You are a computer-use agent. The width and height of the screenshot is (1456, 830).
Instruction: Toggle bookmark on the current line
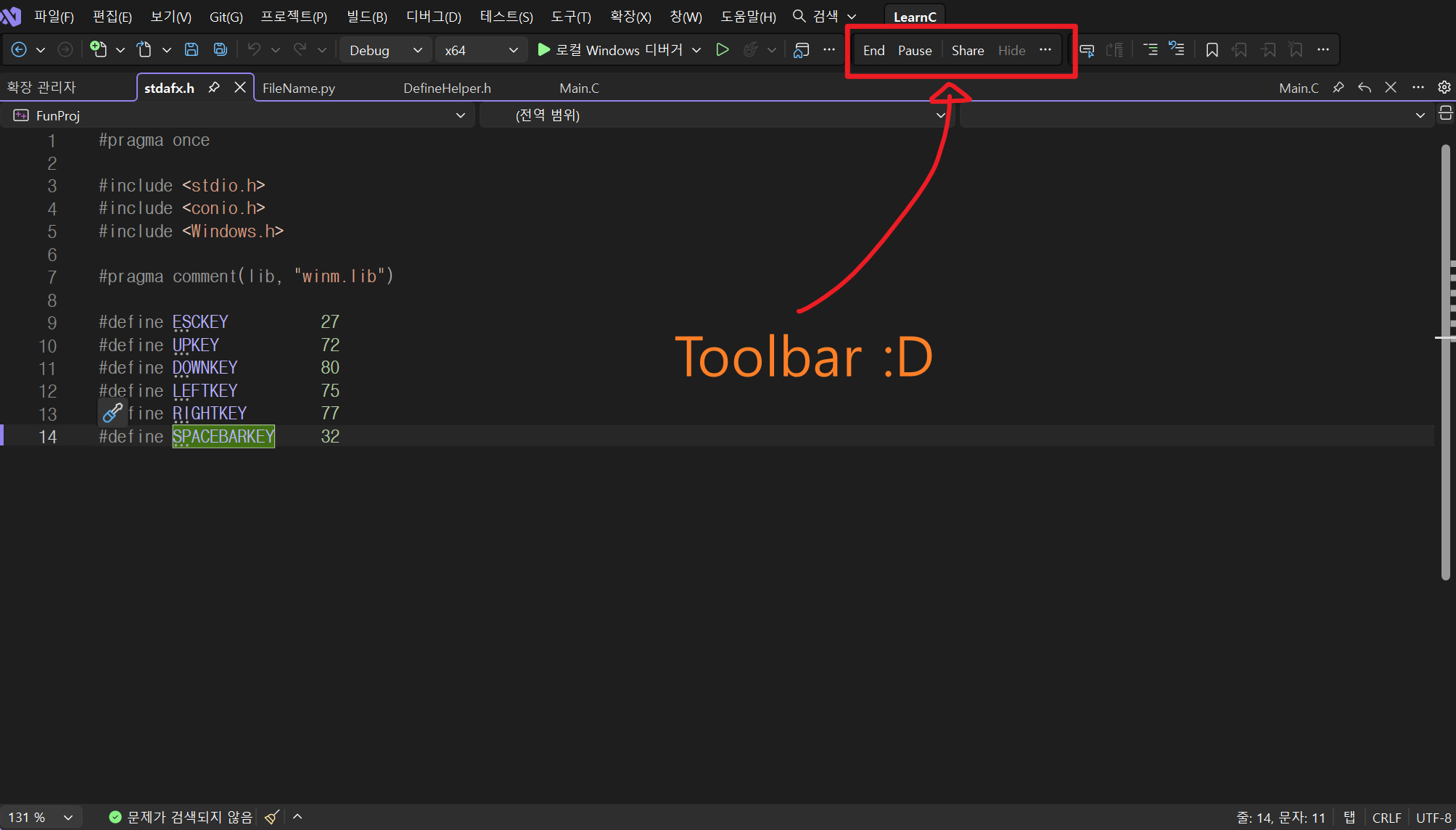pos(1212,49)
